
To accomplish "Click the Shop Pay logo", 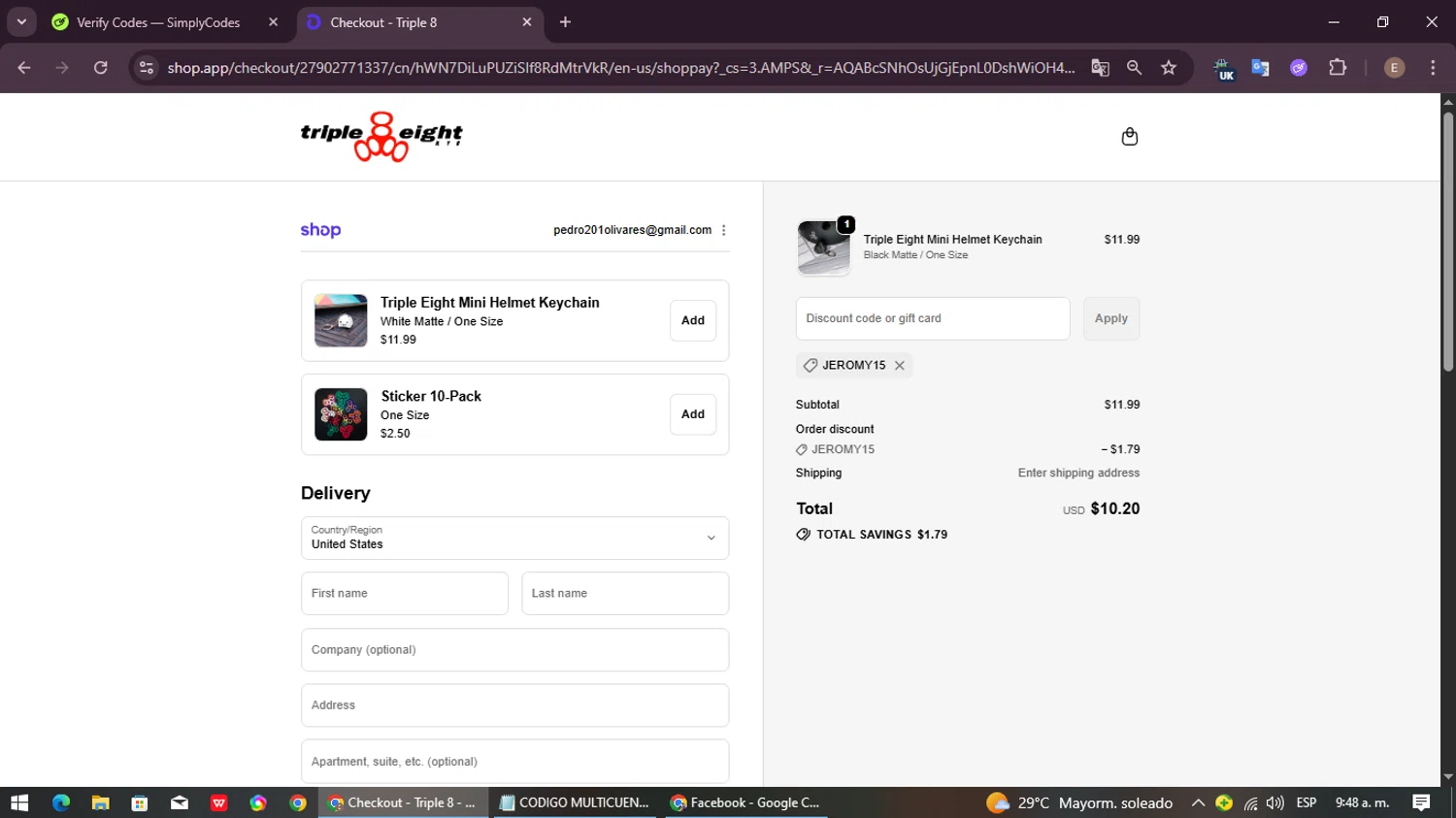I will pyautogui.click(x=320, y=230).
